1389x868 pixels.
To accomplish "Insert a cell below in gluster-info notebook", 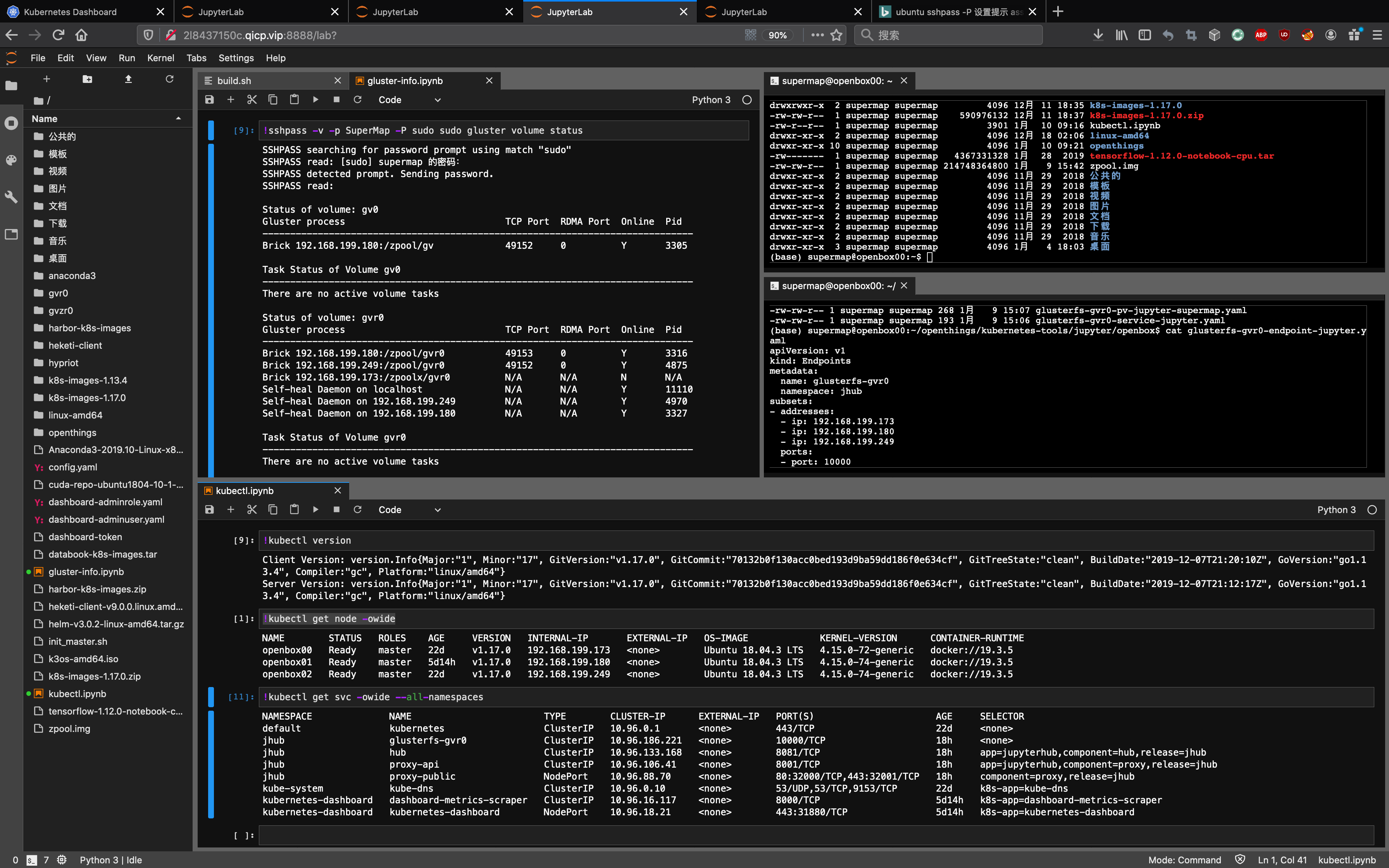I will coord(231,100).
